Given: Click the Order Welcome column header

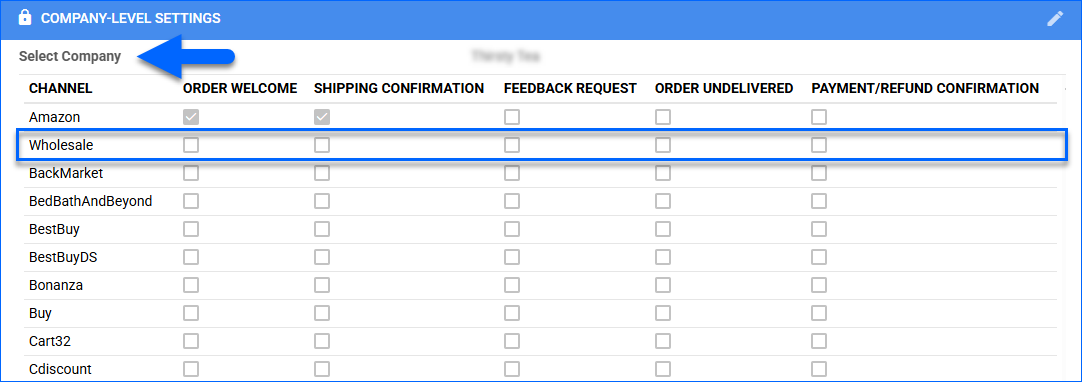Looking at the screenshot, I should point(240,88).
